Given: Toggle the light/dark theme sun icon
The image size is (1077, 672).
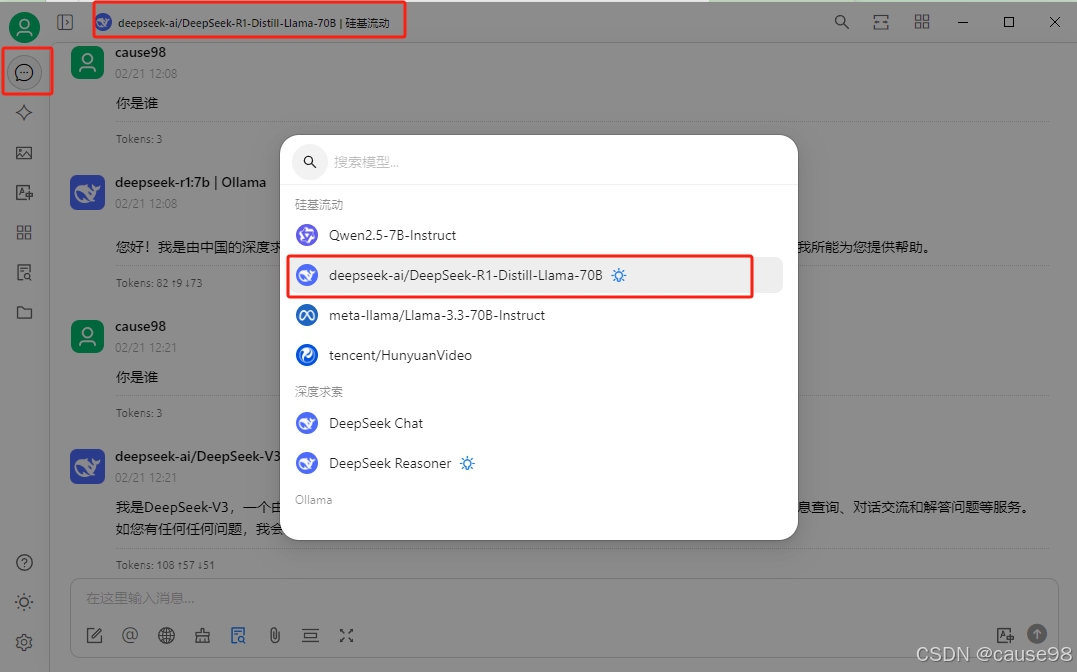Looking at the screenshot, I should coord(24,603).
